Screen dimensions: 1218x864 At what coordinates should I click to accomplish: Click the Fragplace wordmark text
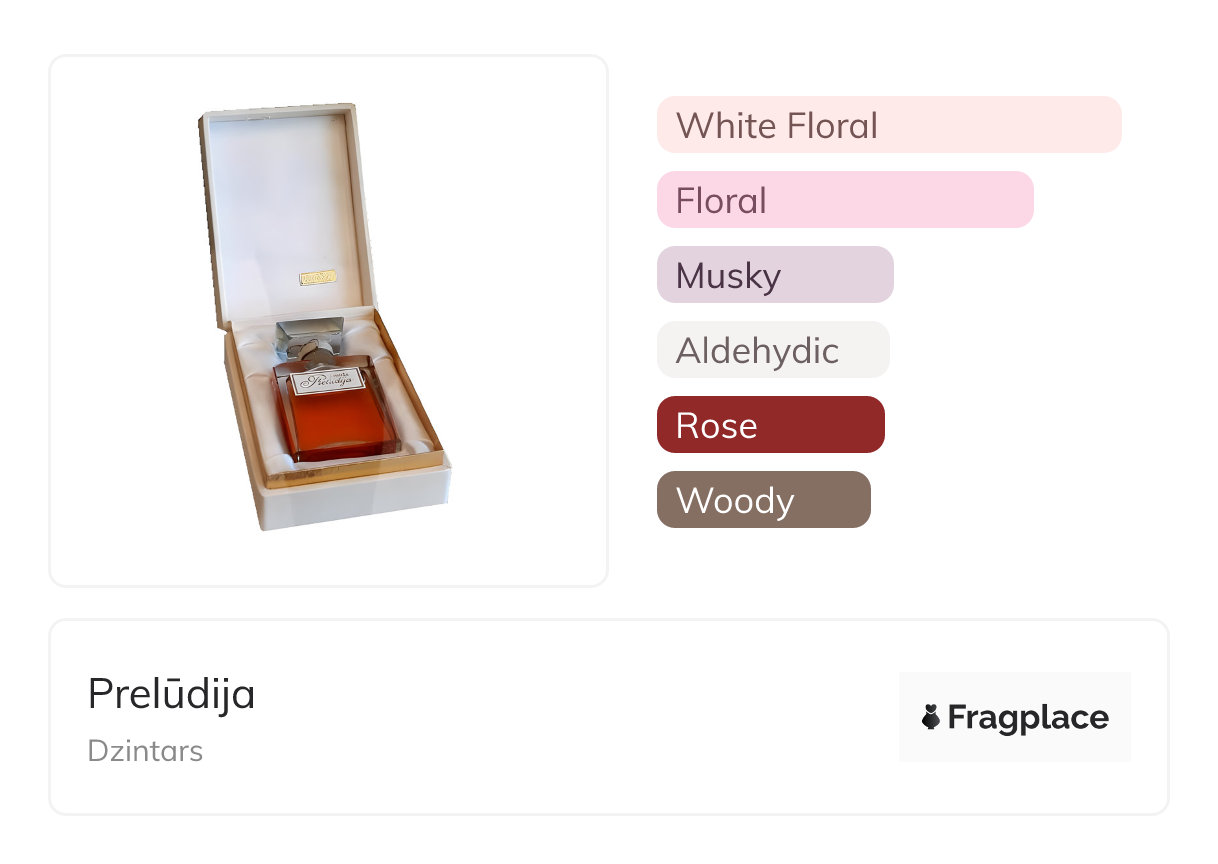point(1028,718)
